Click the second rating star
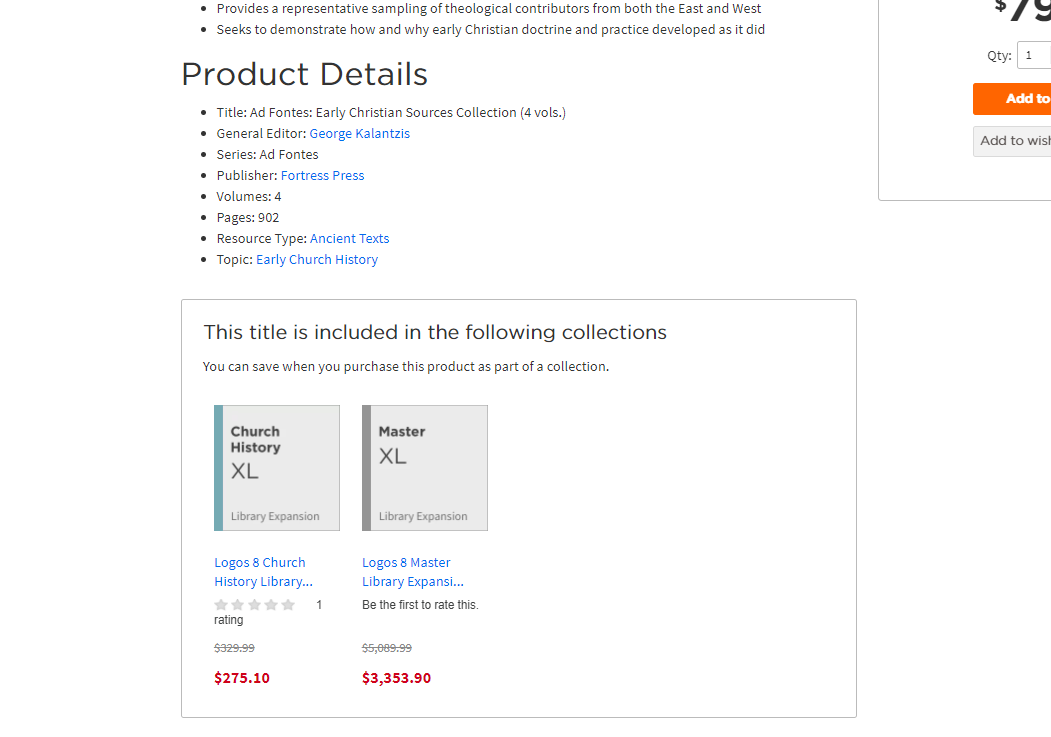1051x737 pixels. 238,605
